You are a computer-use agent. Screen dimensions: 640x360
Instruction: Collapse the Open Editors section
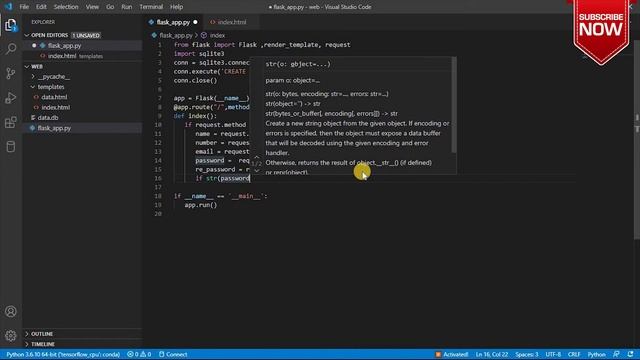click(49, 36)
